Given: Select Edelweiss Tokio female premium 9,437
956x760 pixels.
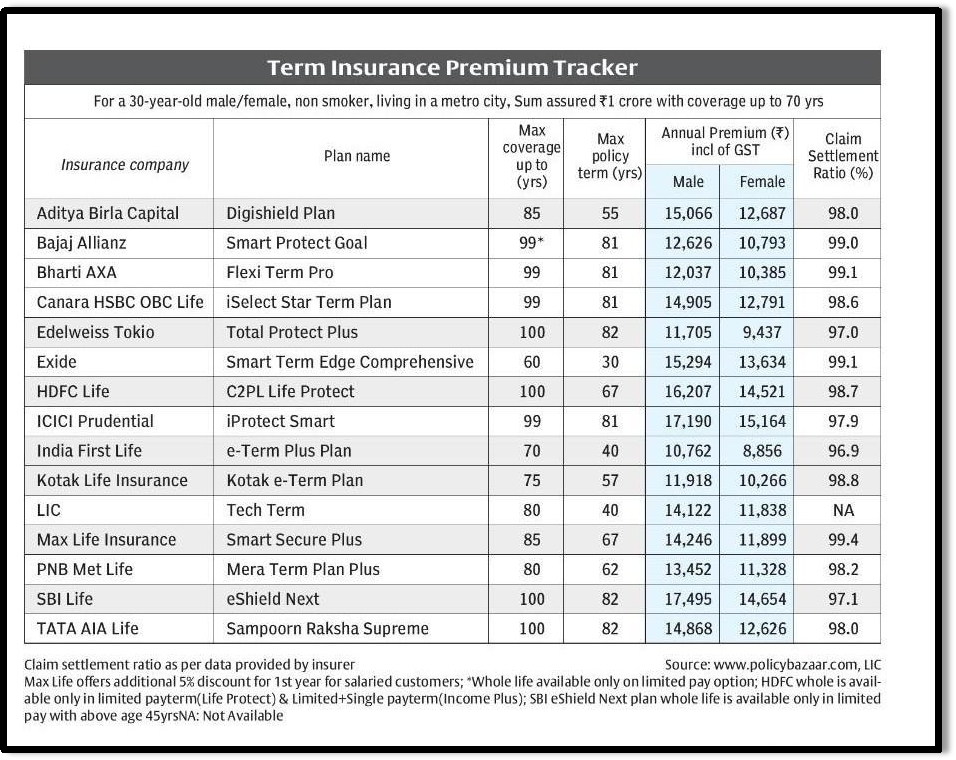Looking at the screenshot, I should 762,332.
